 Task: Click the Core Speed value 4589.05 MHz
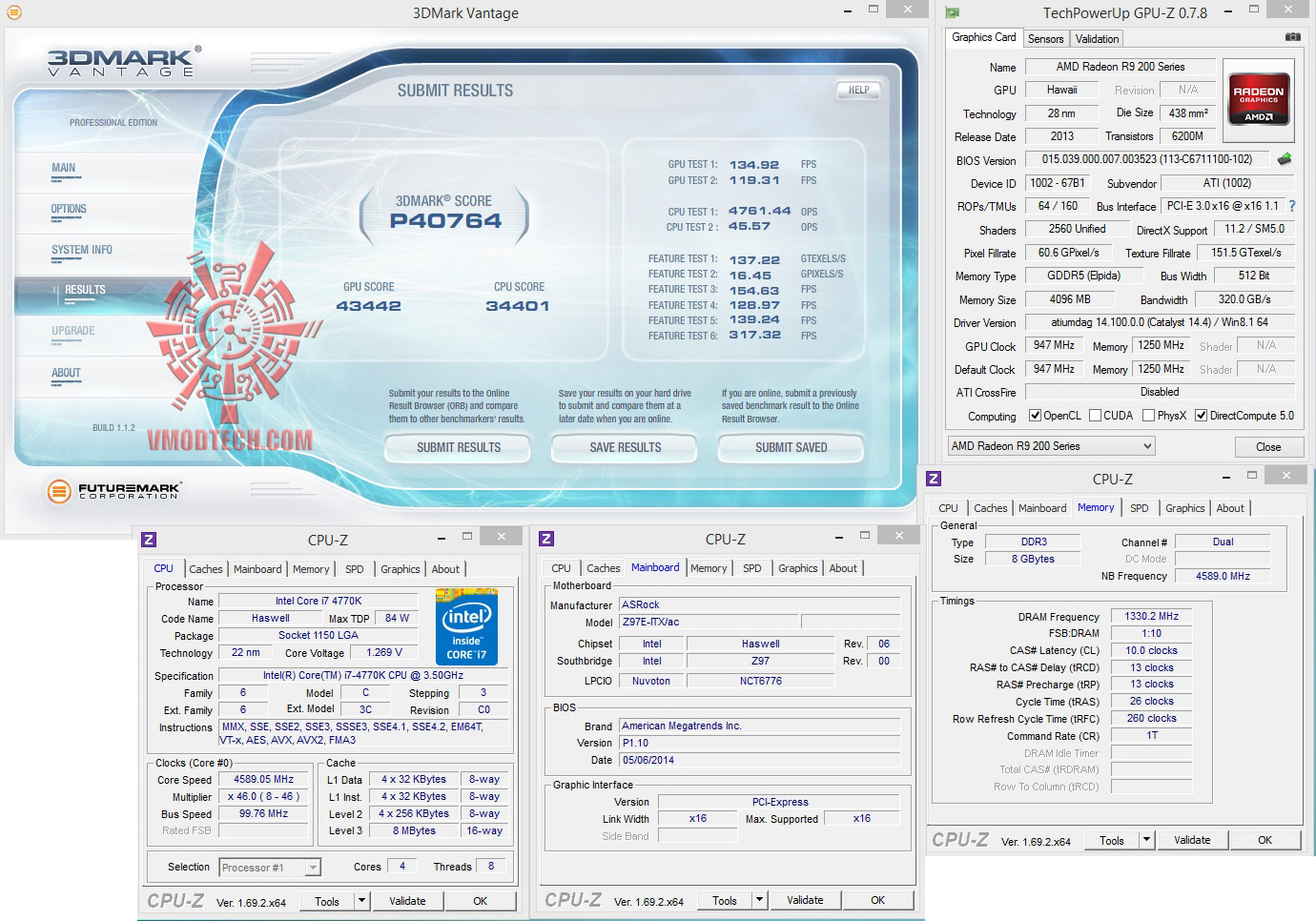[263, 779]
